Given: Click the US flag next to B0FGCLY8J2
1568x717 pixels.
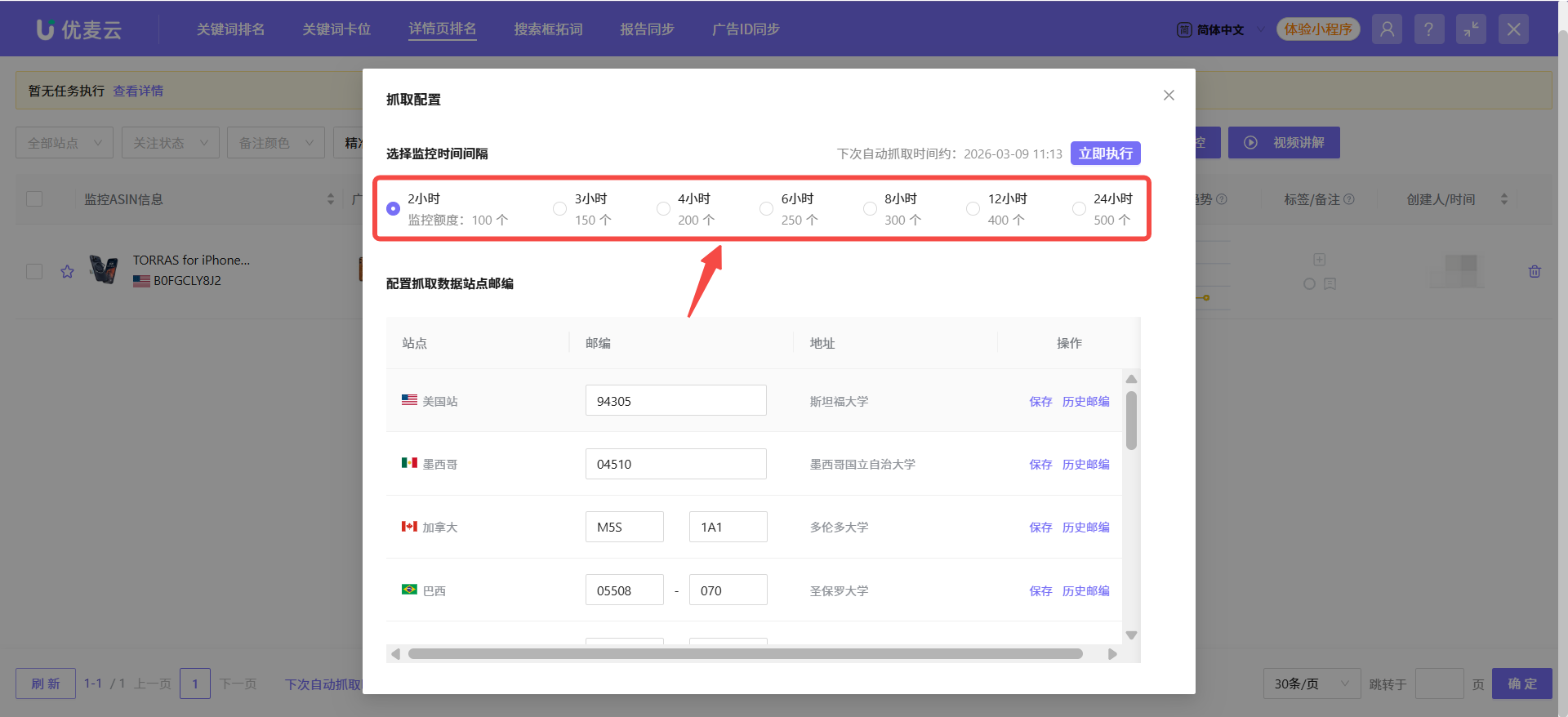Looking at the screenshot, I should pos(141,281).
